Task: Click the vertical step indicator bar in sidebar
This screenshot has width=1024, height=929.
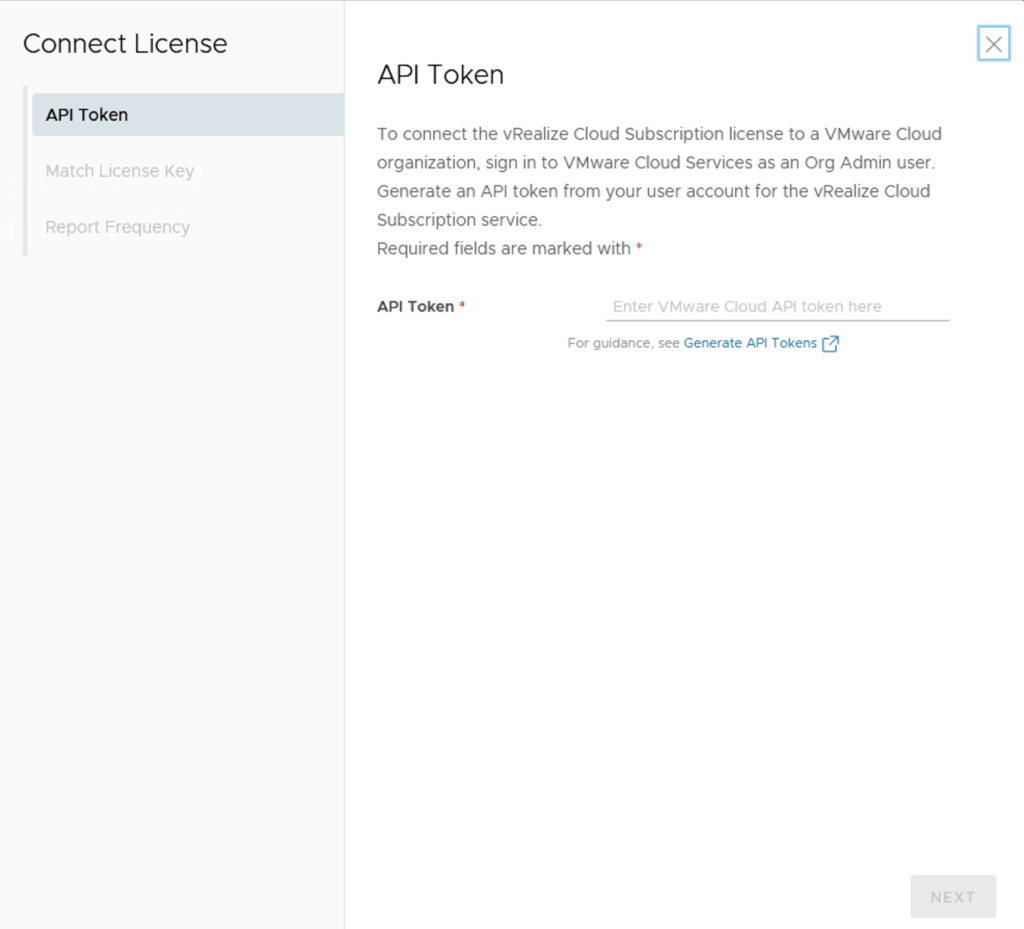Action: click(25, 171)
